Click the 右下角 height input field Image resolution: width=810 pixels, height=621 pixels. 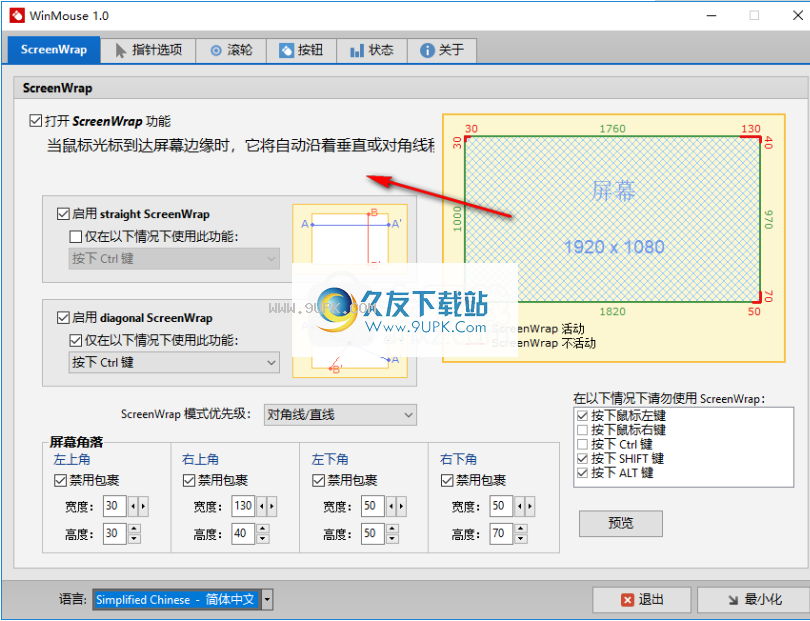(501, 534)
